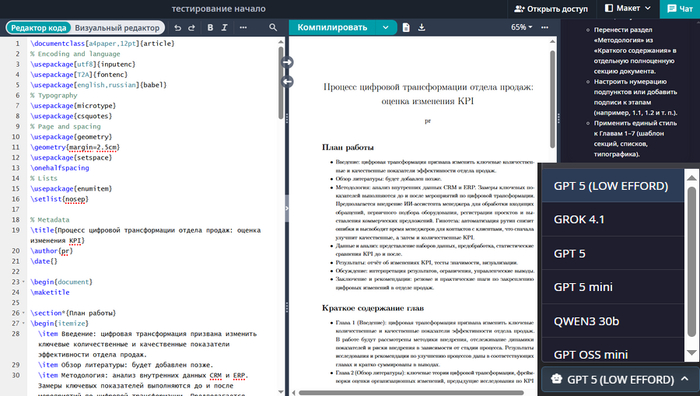Toggle italic formatting
This screenshot has width=700, height=396.
pos(224,28)
